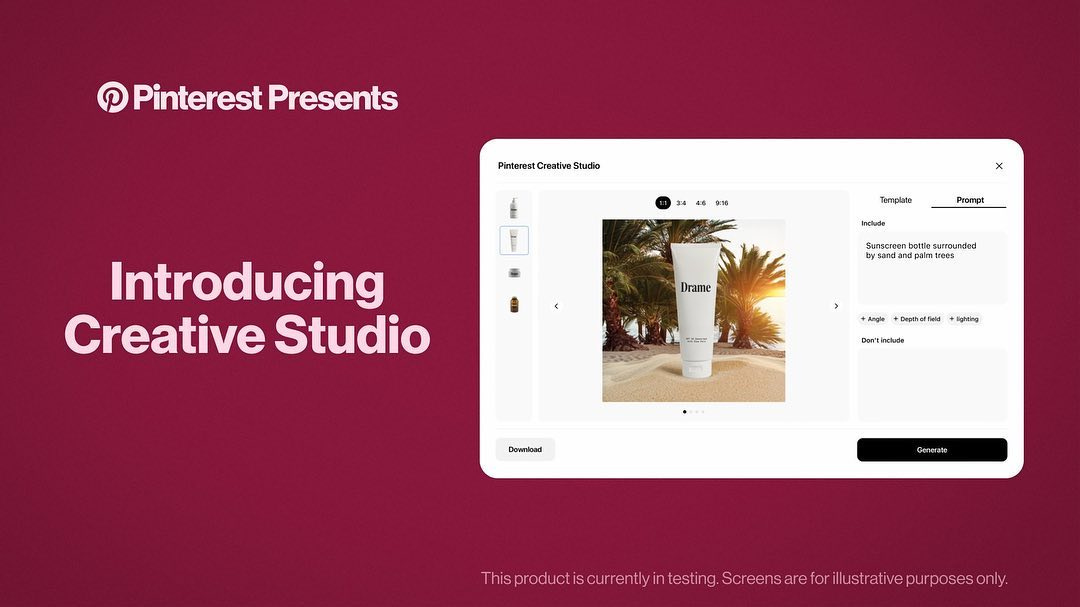Close the Pinterest Creative Studio dialog
This screenshot has width=1080, height=607.
[999, 166]
